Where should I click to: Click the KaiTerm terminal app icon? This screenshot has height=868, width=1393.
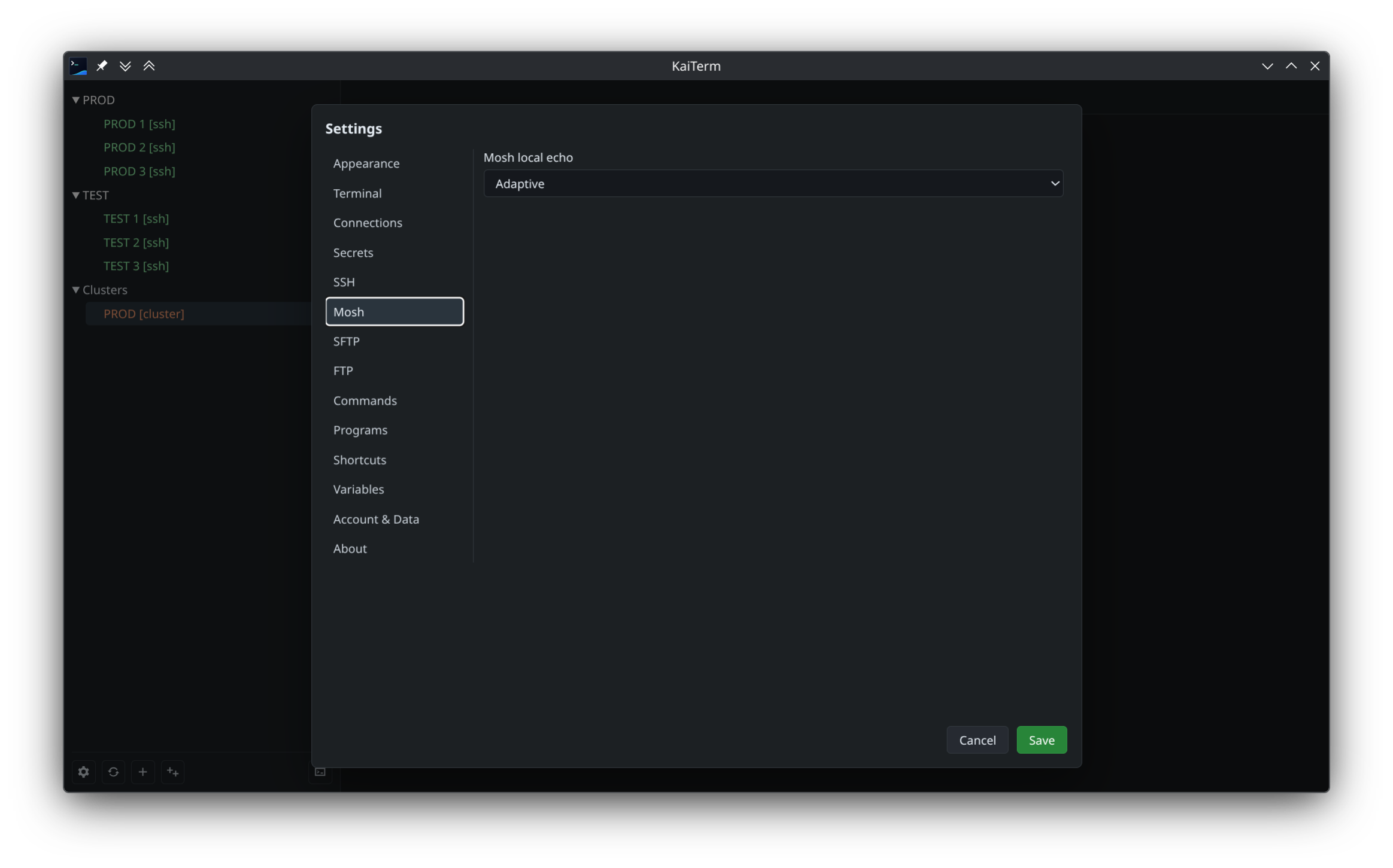pos(78,66)
